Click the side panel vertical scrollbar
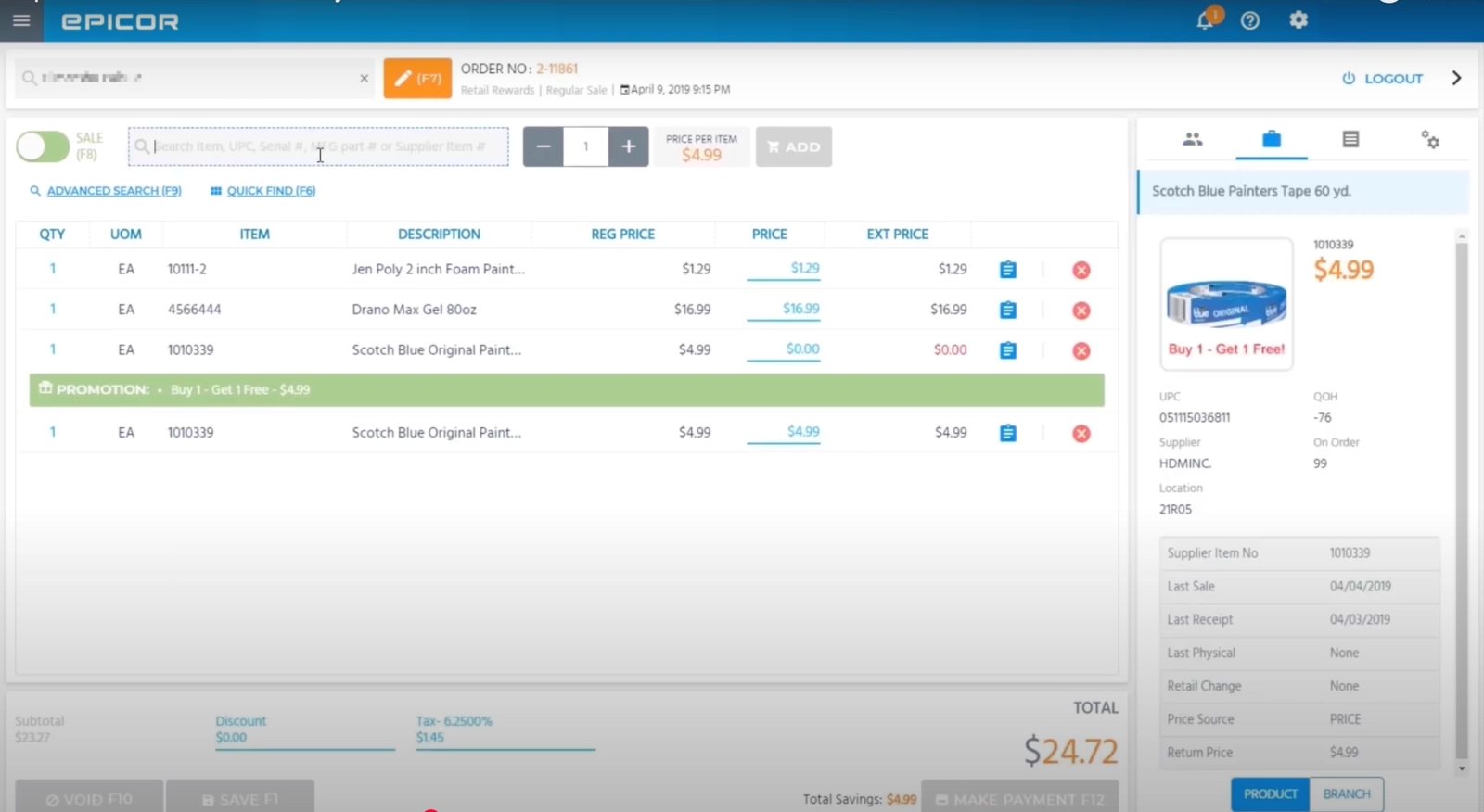The height and width of the screenshot is (812, 1484). (1462, 501)
